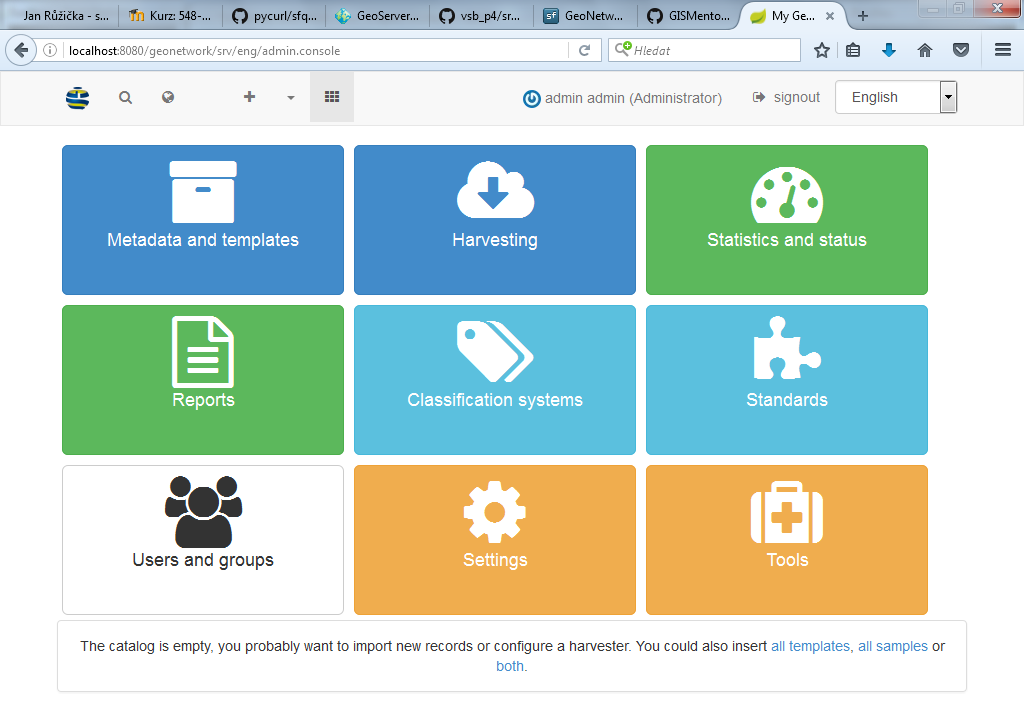
Task: Switch to the pycurl/sfq tab
Action: (x=274, y=16)
